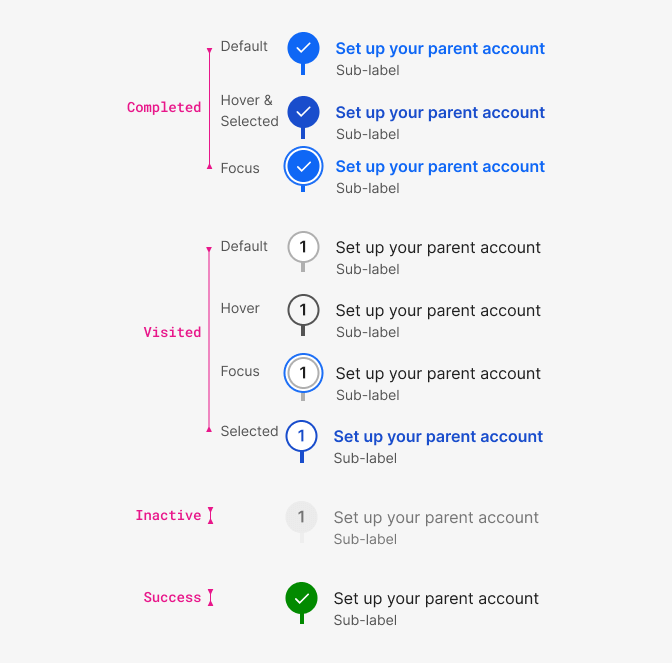The height and width of the screenshot is (663, 672).
Task: Click the pink Success annotation label
Action: pos(172,597)
